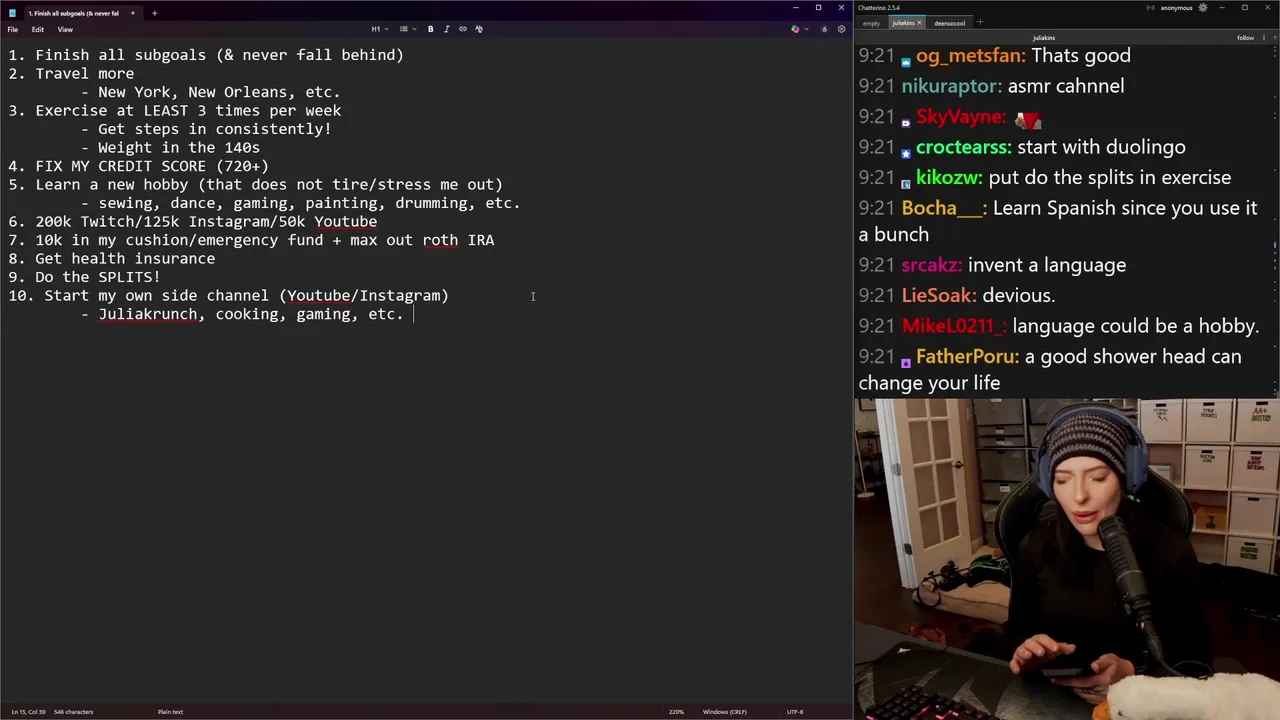Open the H1 heading dropdown
Viewport: 1280px width, 720px height.
click(380, 29)
